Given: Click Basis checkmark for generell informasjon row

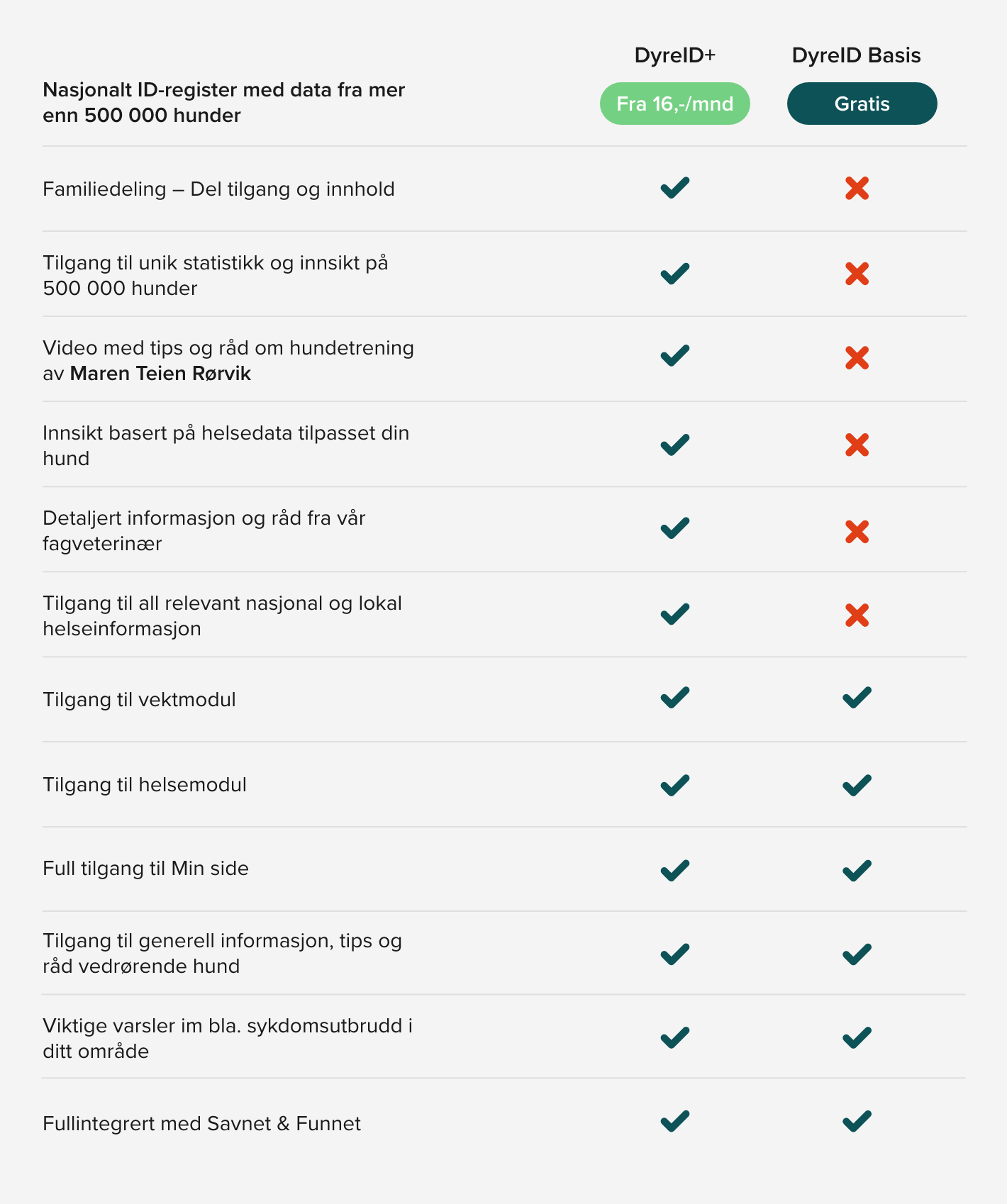Looking at the screenshot, I should [x=857, y=954].
